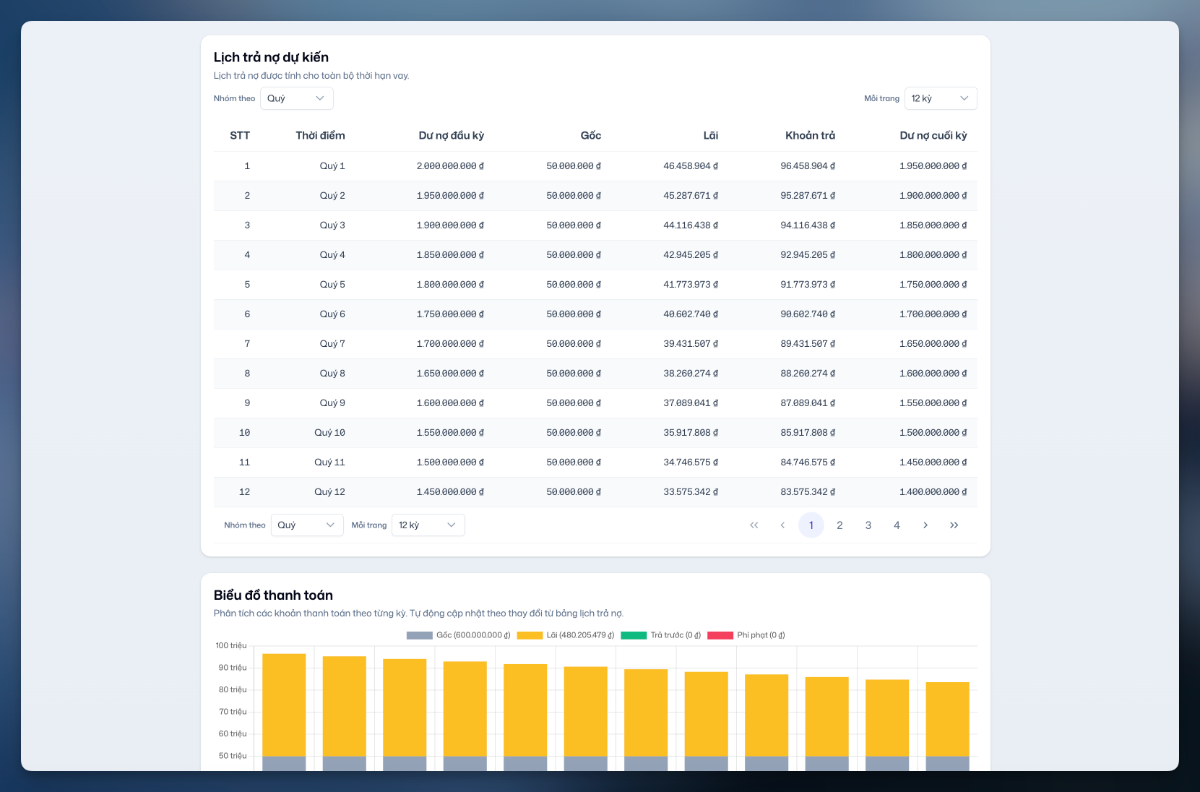Open the bottom 'Nhóm theo' Quý dropdown
This screenshot has height=792, width=1200.
[307, 525]
